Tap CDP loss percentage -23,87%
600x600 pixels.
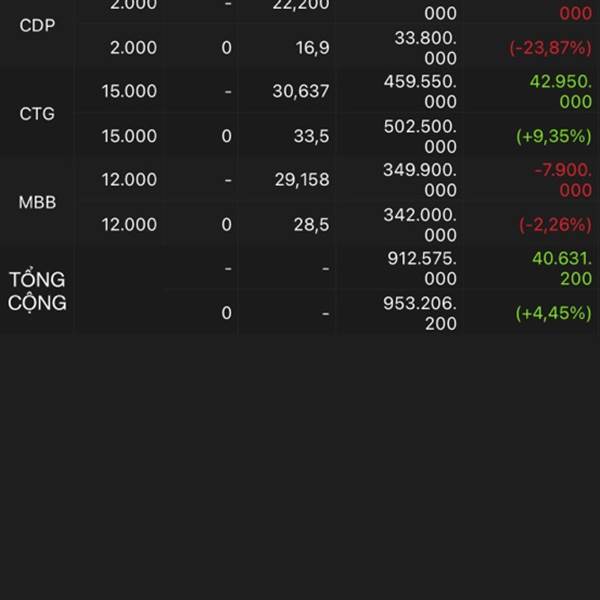click(x=551, y=48)
